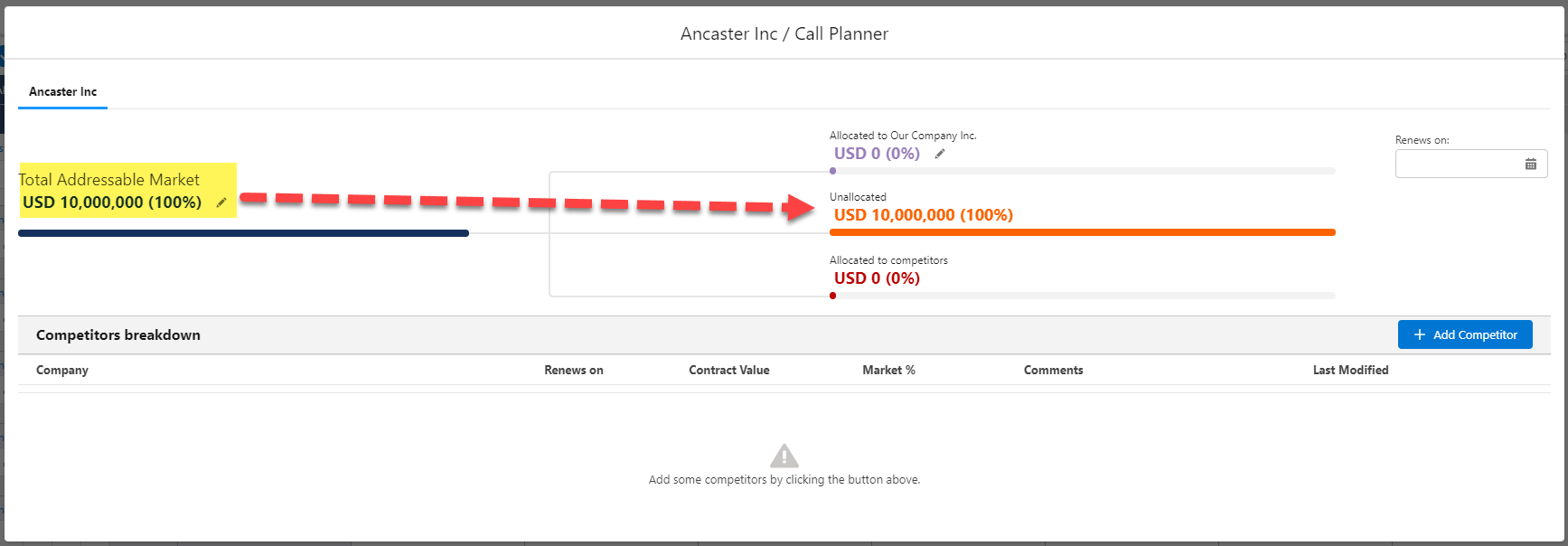Image resolution: width=1568 pixels, height=546 pixels.
Task: Click purple dot on Our Company bar
Action: tap(832, 171)
